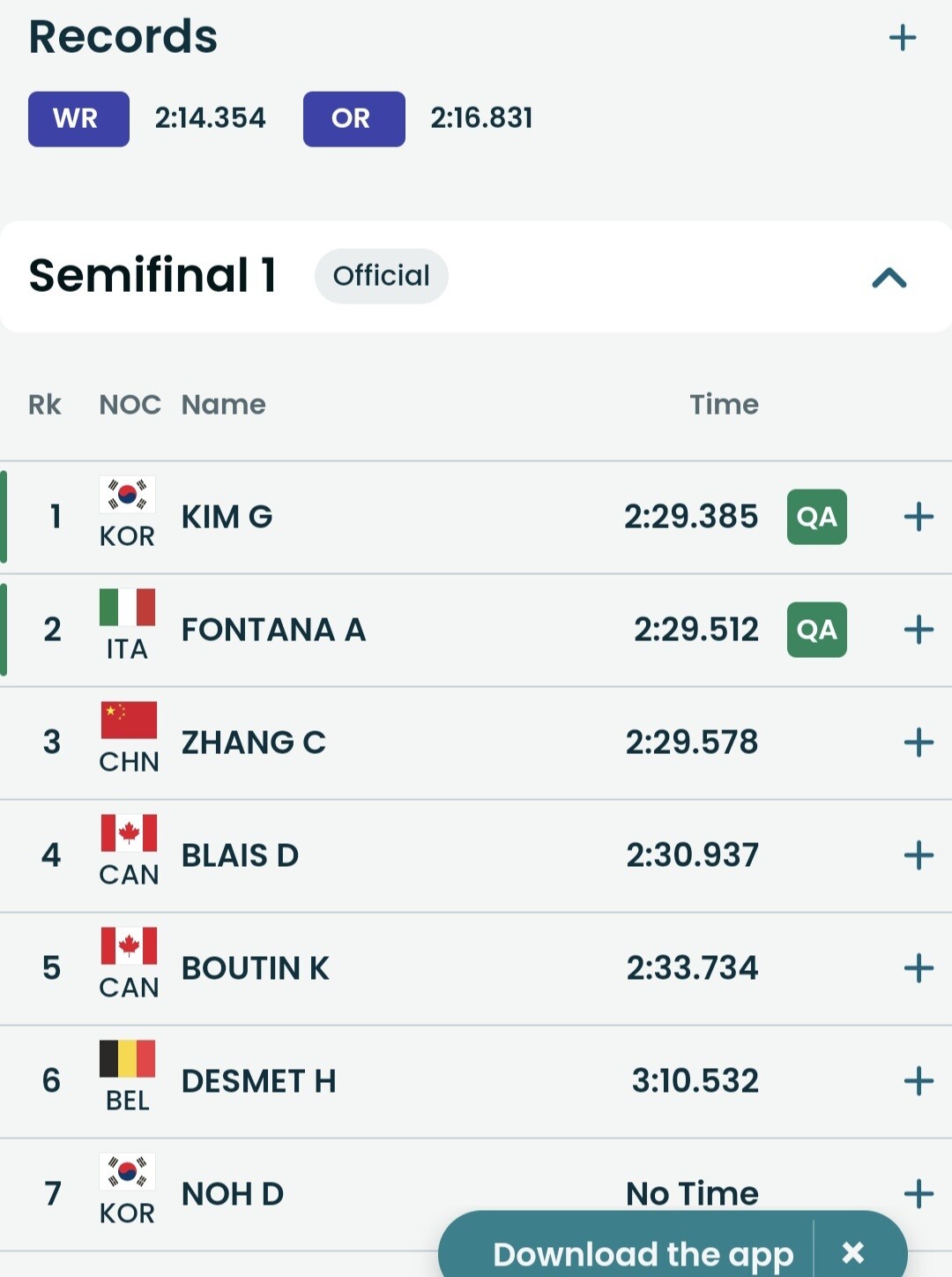
Task: Expand DESMET H row plus icon
Action: click(x=919, y=1081)
